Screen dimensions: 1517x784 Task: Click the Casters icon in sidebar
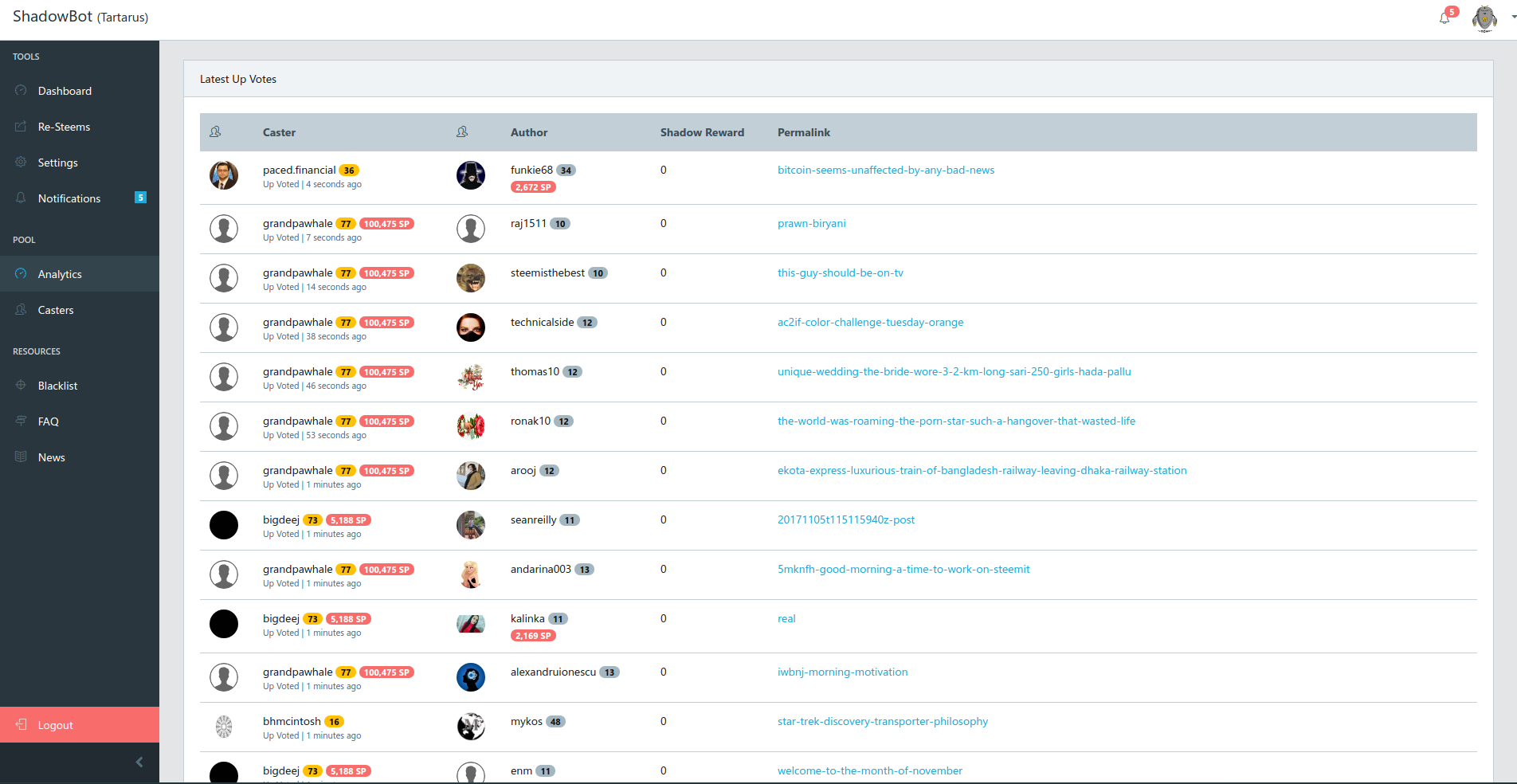click(x=21, y=310)
